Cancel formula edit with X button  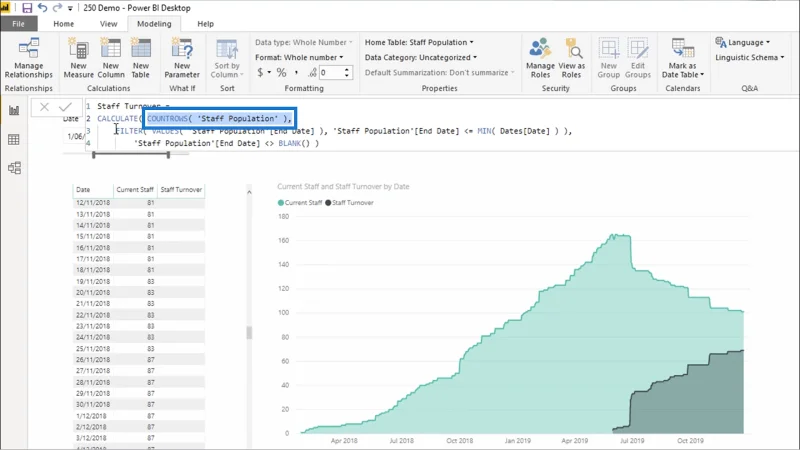click(44, 107)
